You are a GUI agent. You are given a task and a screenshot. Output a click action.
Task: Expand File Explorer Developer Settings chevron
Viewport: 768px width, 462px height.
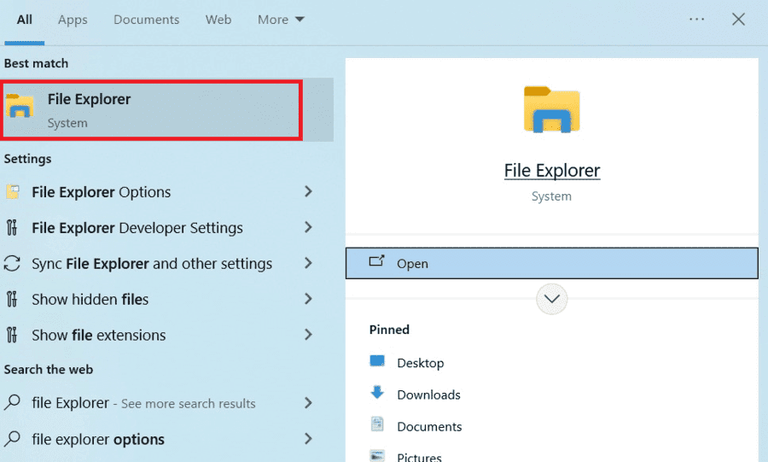[x=308, y=227]
